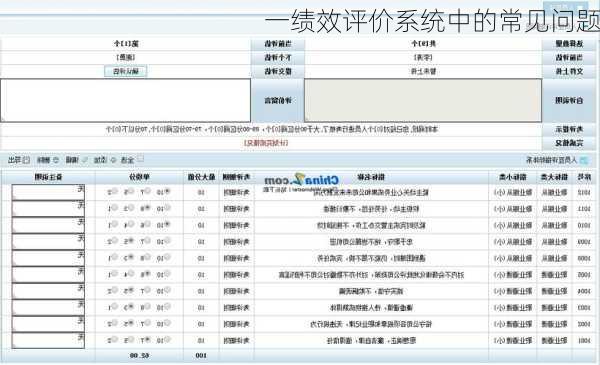
Task: Click the total score value '62.00'
Action: pos(139,355)
